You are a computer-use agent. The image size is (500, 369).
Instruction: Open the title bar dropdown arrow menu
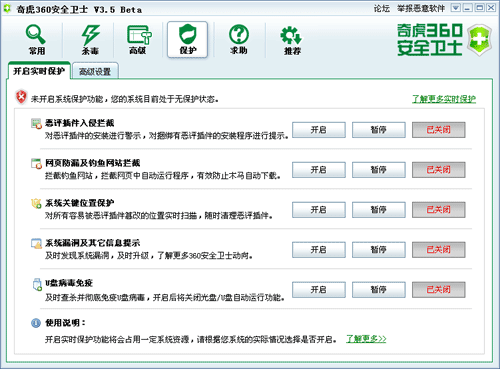point(456,8)
